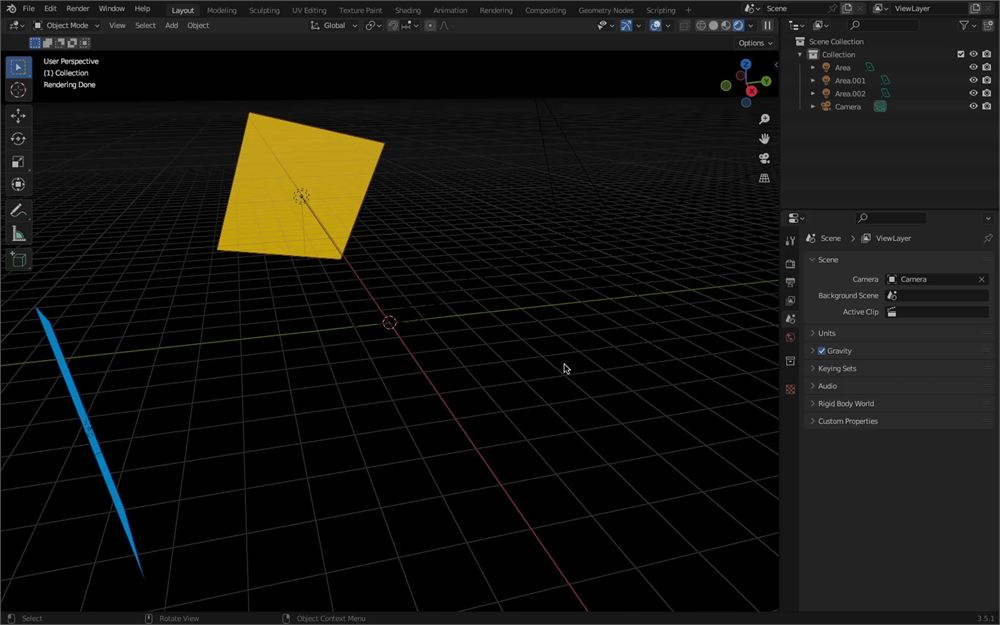
Task: Choose the Move tool
Action: (18, 115)
